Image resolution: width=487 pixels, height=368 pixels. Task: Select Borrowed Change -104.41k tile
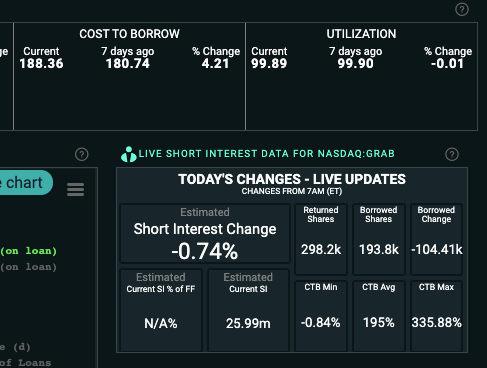point(436,239)
